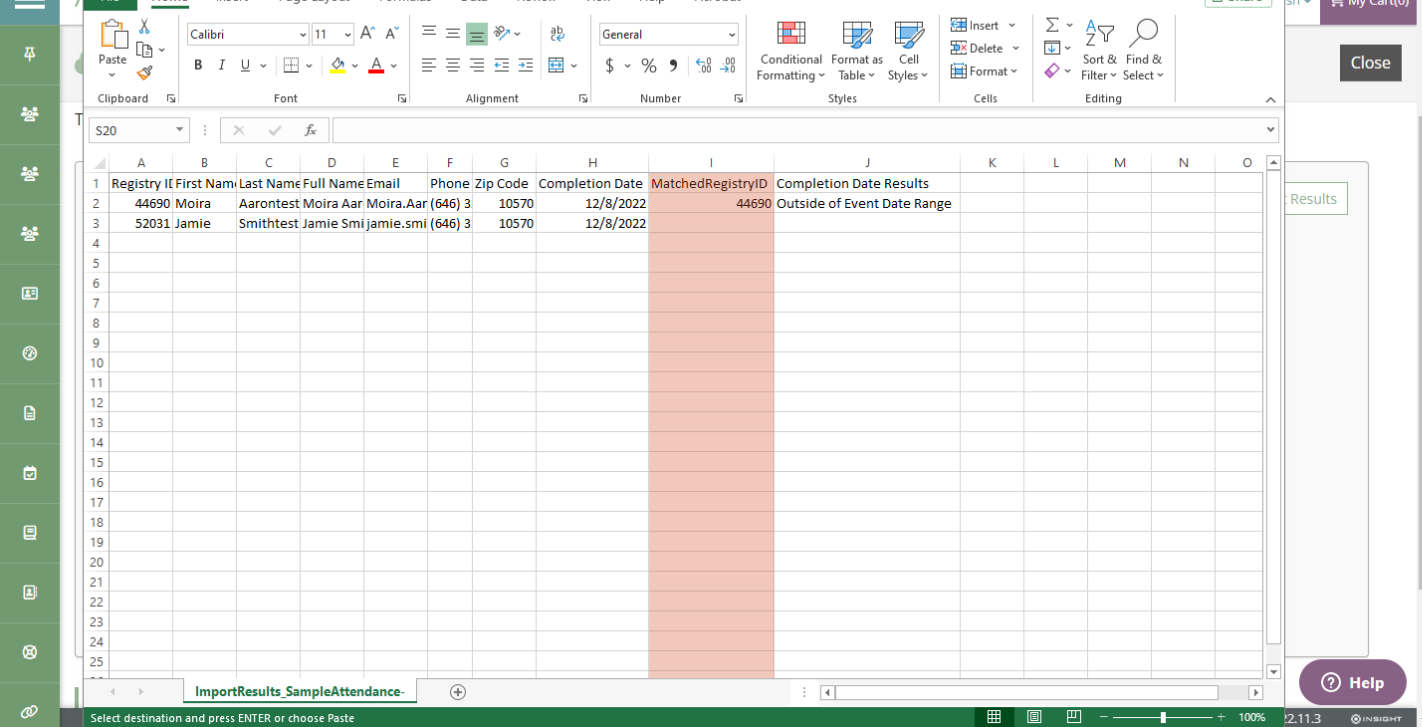Expand the Name Box dropdown arrow
Screen dimensions: 1422x727
(179, 130)
